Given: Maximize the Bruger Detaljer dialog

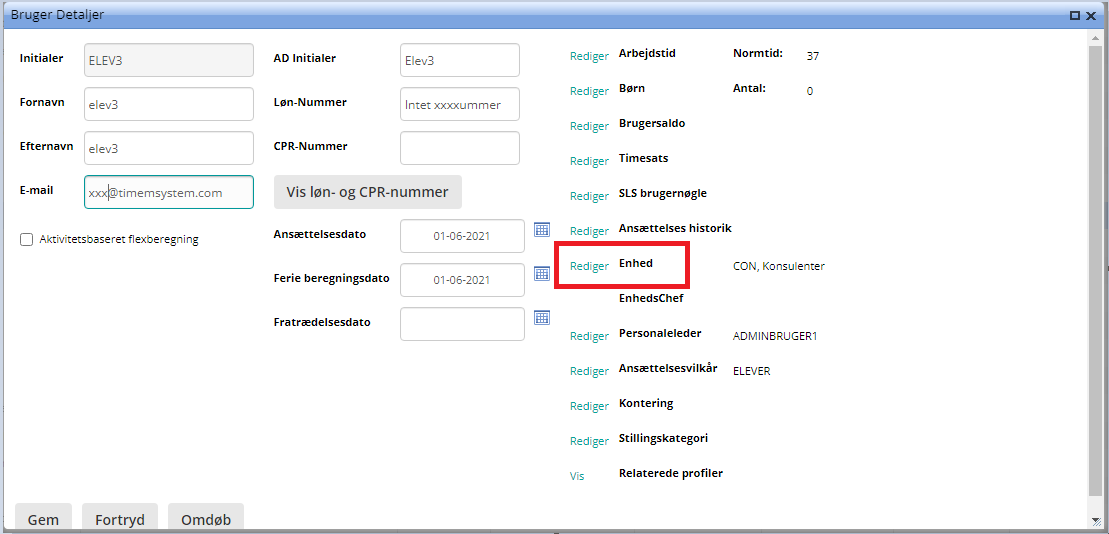Looking at the screenshot, I should 1075,15.
